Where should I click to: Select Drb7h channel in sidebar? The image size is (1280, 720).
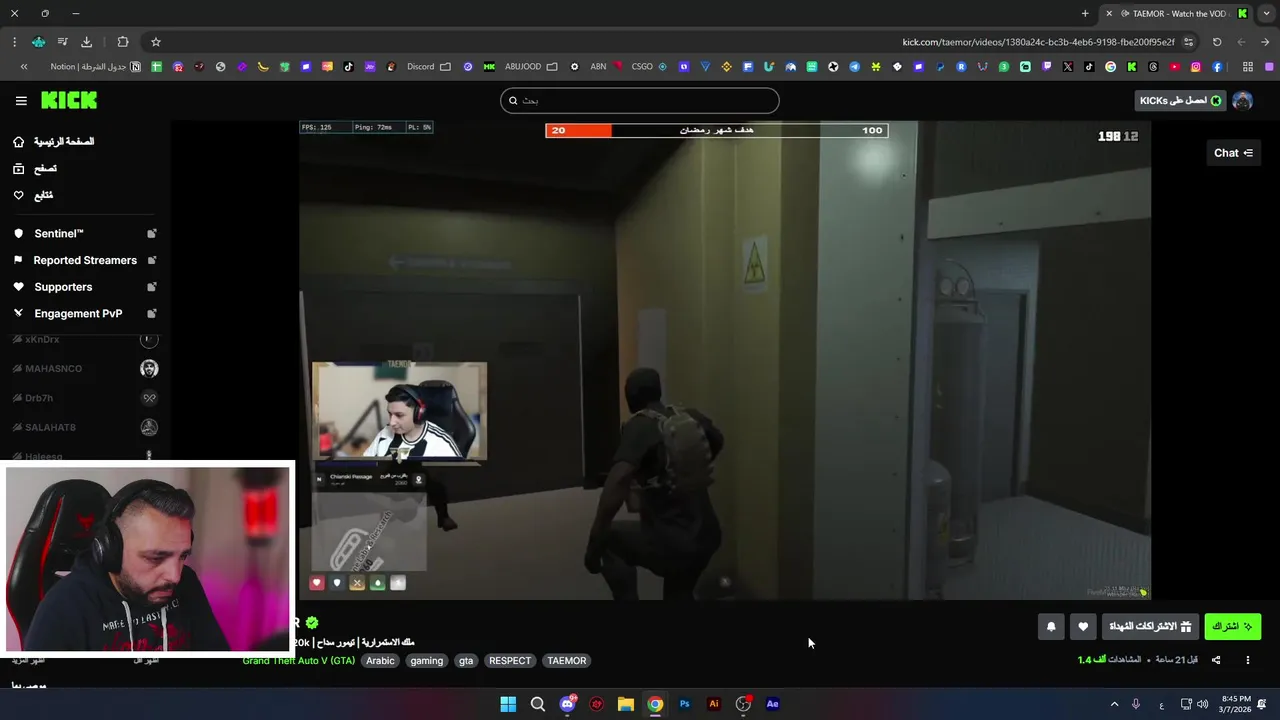(84, 398)
